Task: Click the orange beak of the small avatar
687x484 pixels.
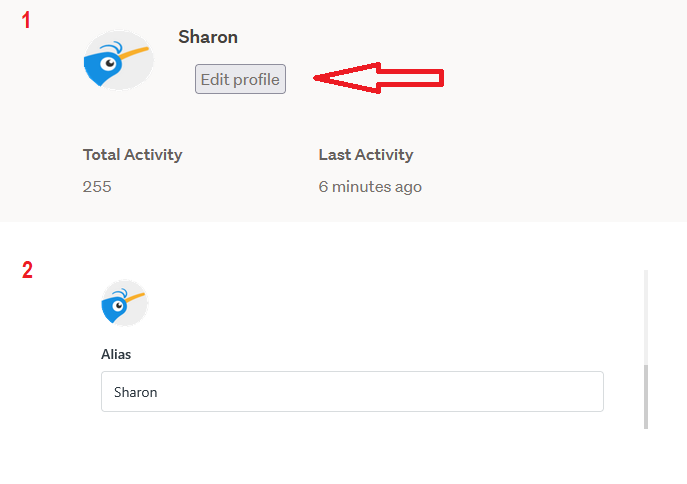Action: [135, 298]
